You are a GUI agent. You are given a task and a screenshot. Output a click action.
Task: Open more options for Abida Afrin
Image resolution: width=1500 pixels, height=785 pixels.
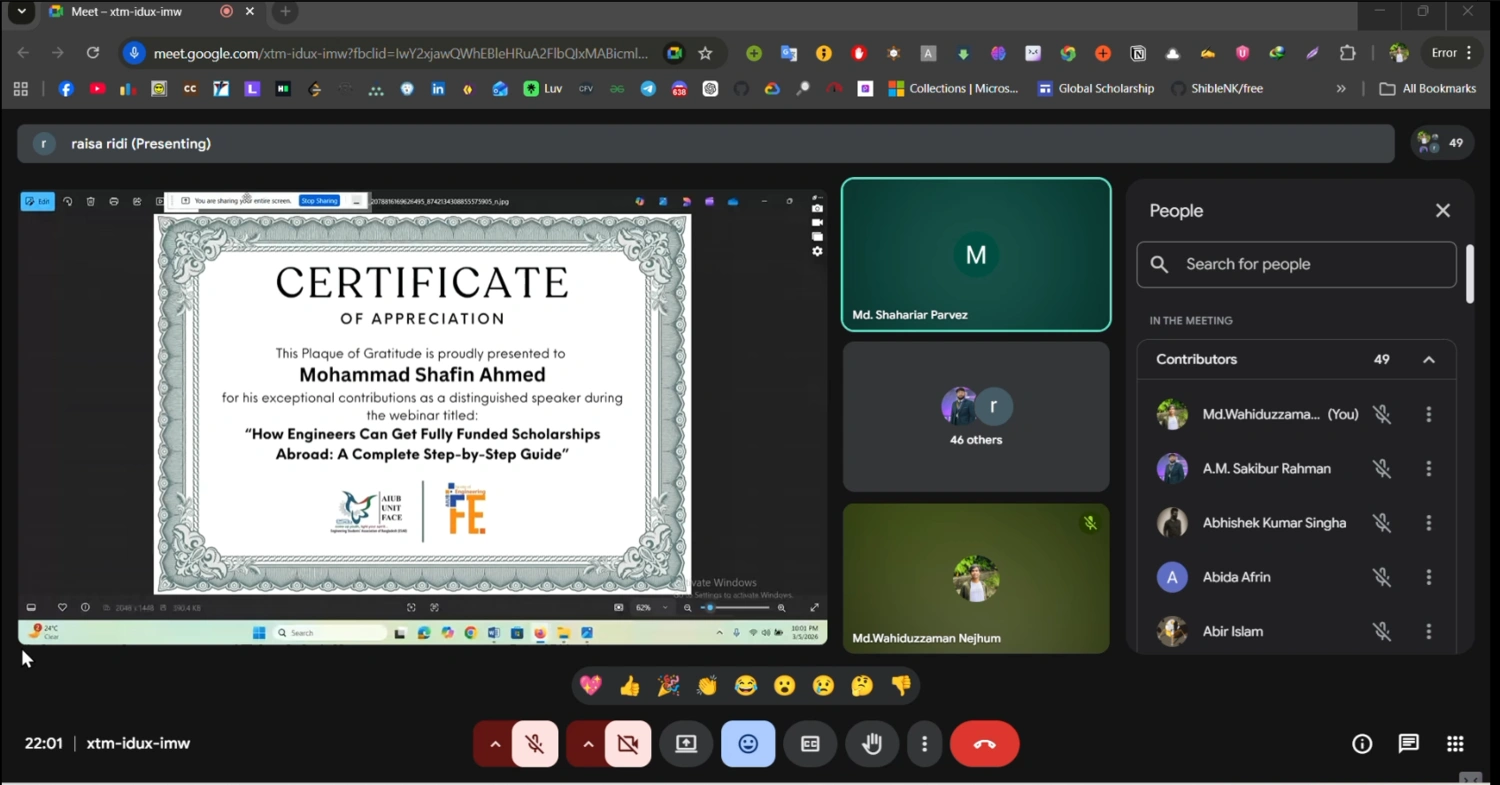1429,577
